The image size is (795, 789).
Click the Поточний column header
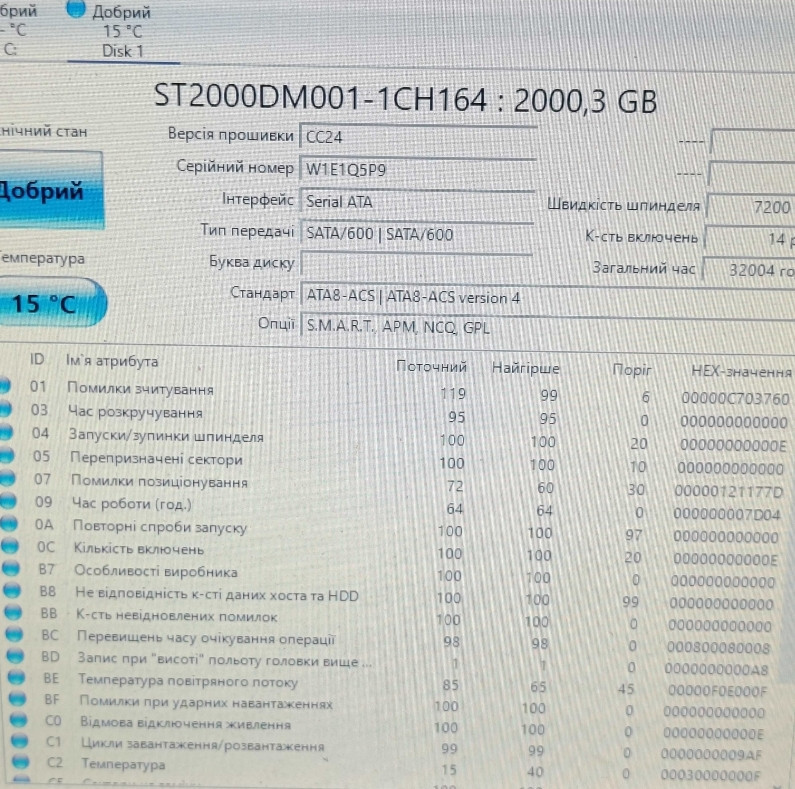[x=431, y=367]
